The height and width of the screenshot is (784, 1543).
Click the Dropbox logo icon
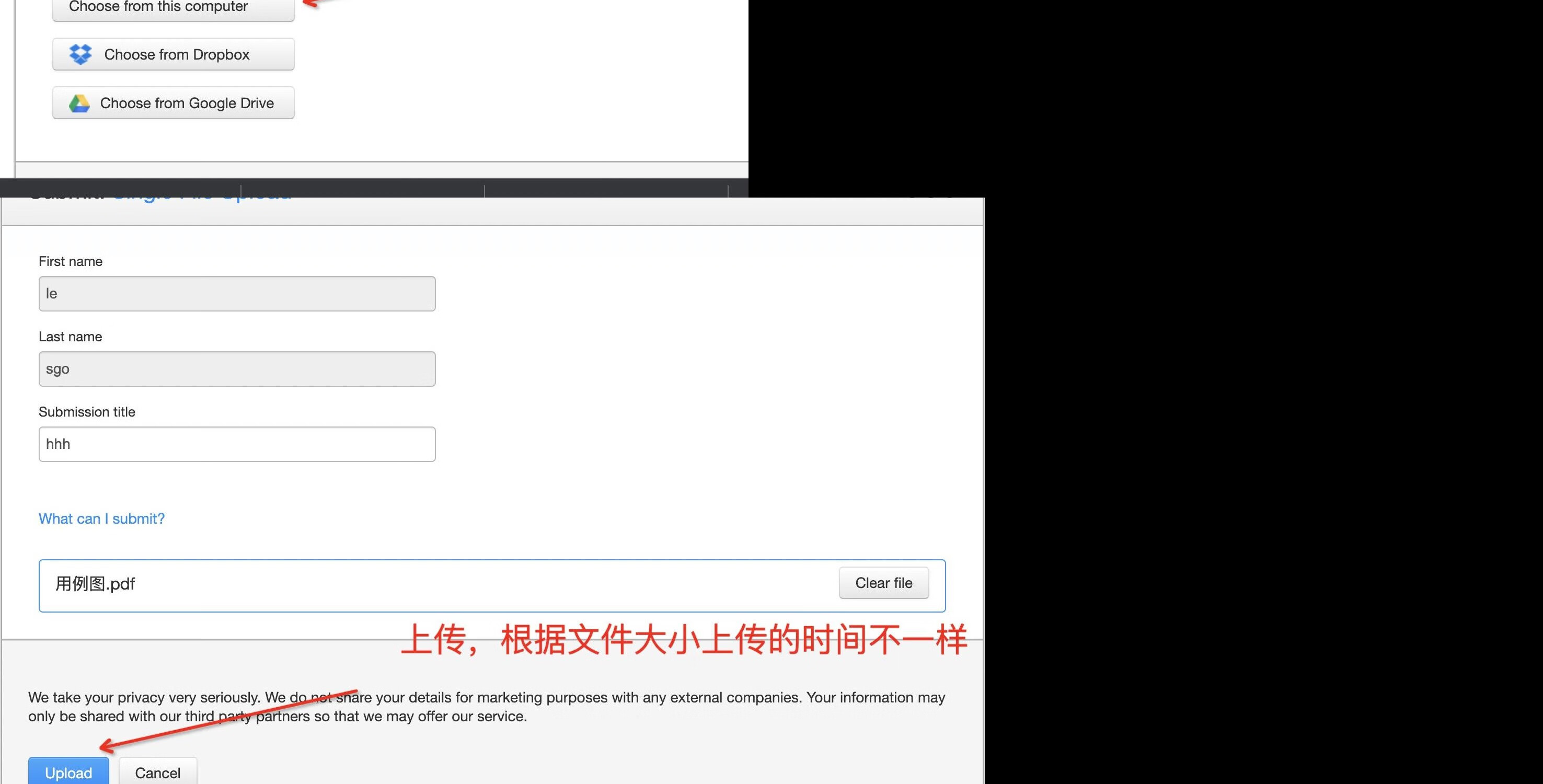[80, 54]
